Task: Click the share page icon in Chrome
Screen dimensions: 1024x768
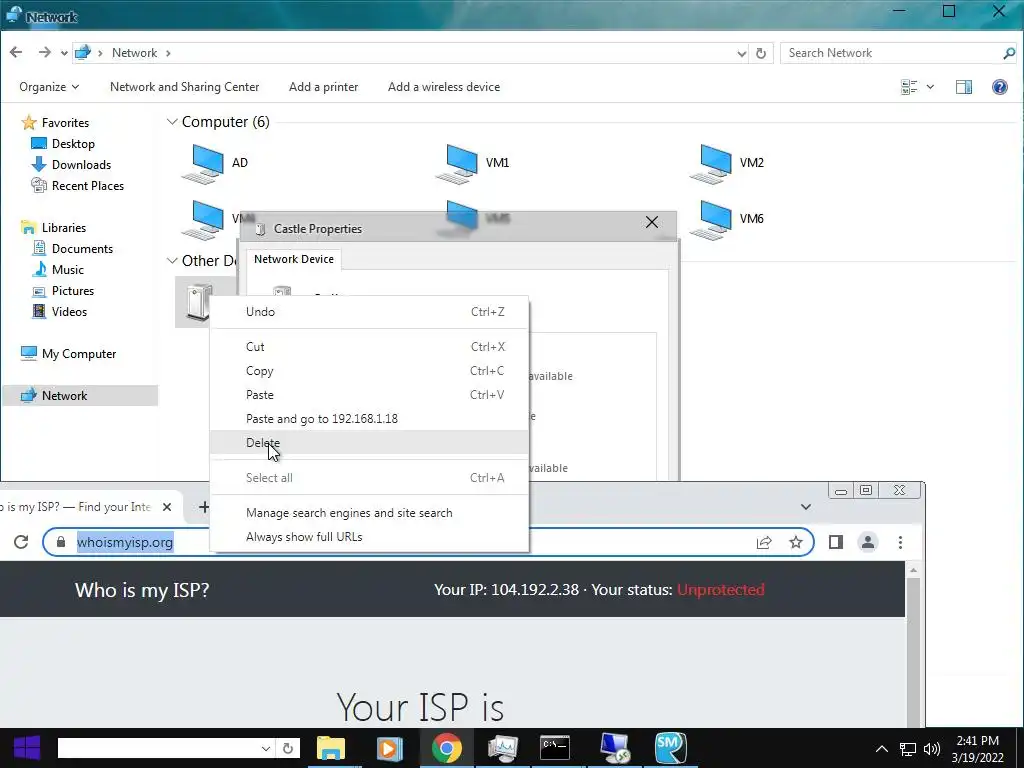Action: point(764,542)
